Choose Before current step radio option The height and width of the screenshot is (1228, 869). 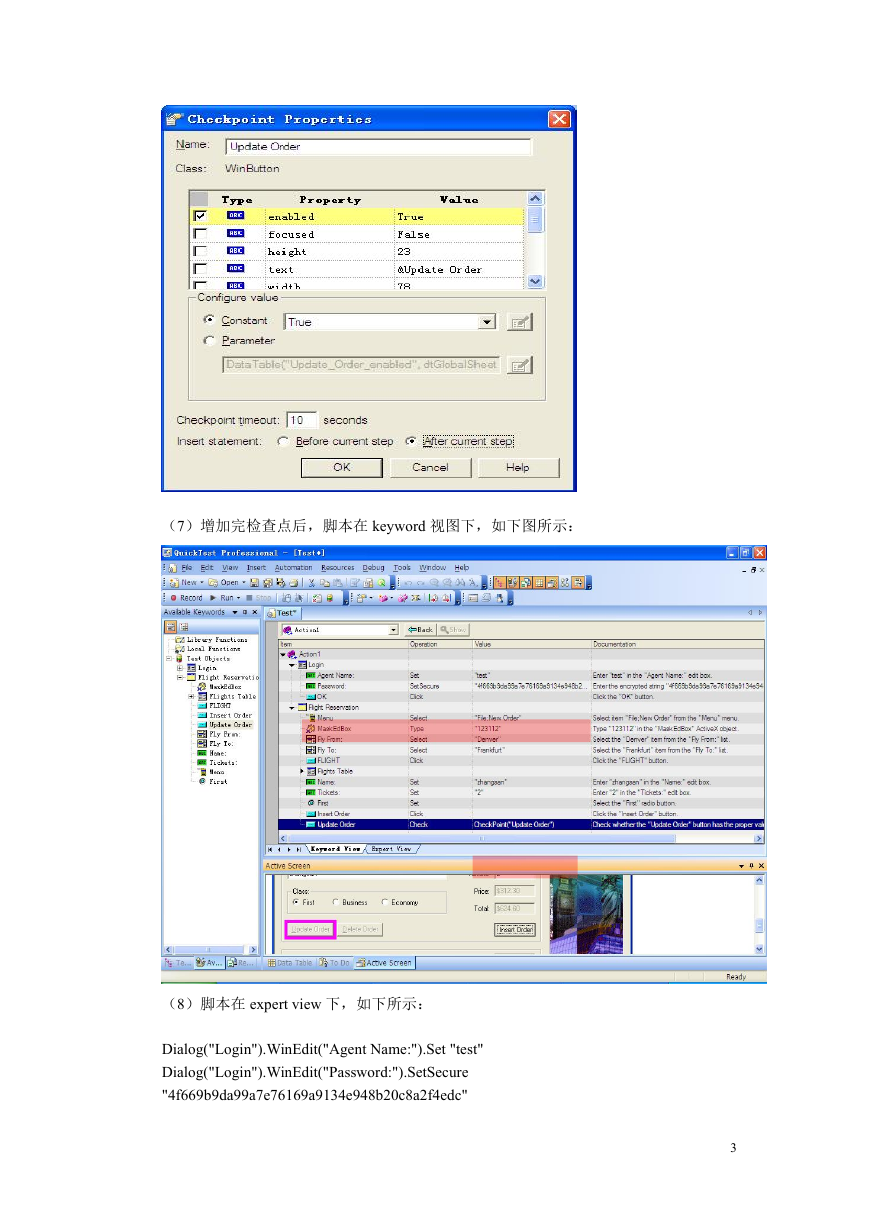283,441
